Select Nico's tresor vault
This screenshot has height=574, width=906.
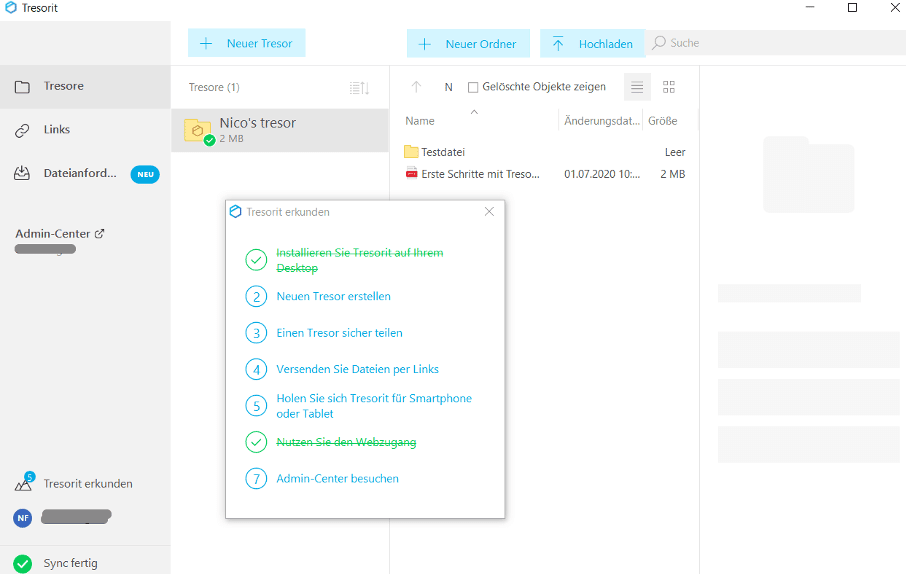[280, 131]
